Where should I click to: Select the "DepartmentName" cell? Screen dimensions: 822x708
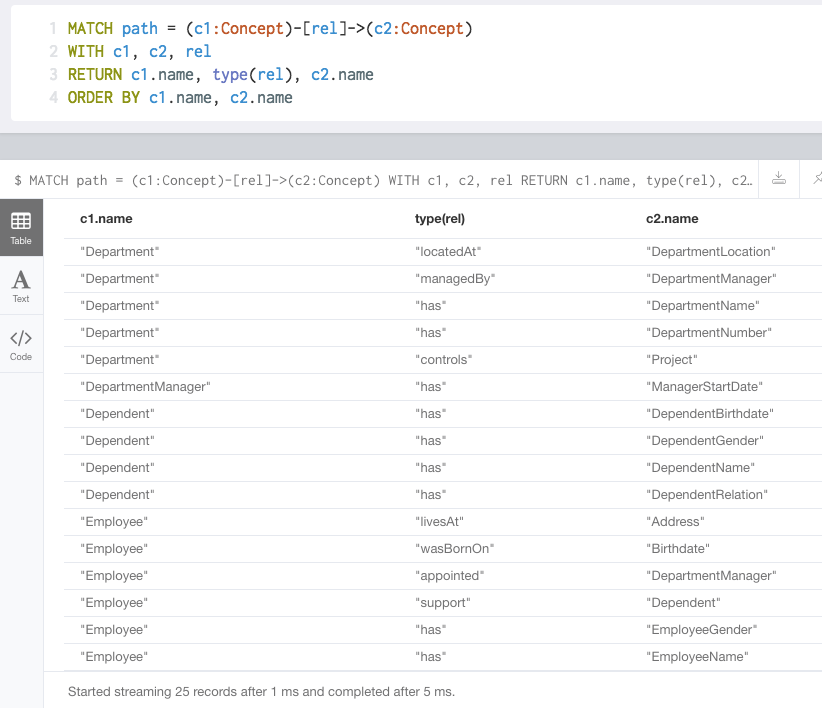(702, 306)
